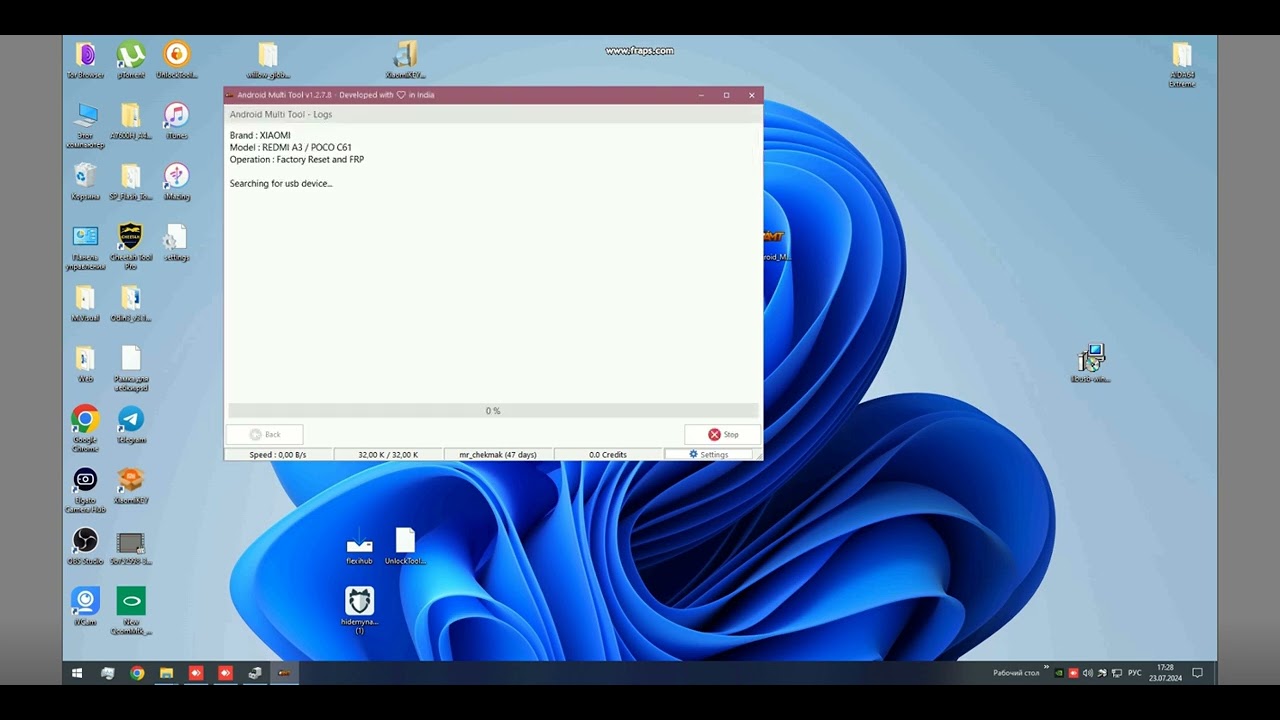Select the willow glob... folder icon
The height and width of the screenshot is (720, 1280).
tap(268, 60)
